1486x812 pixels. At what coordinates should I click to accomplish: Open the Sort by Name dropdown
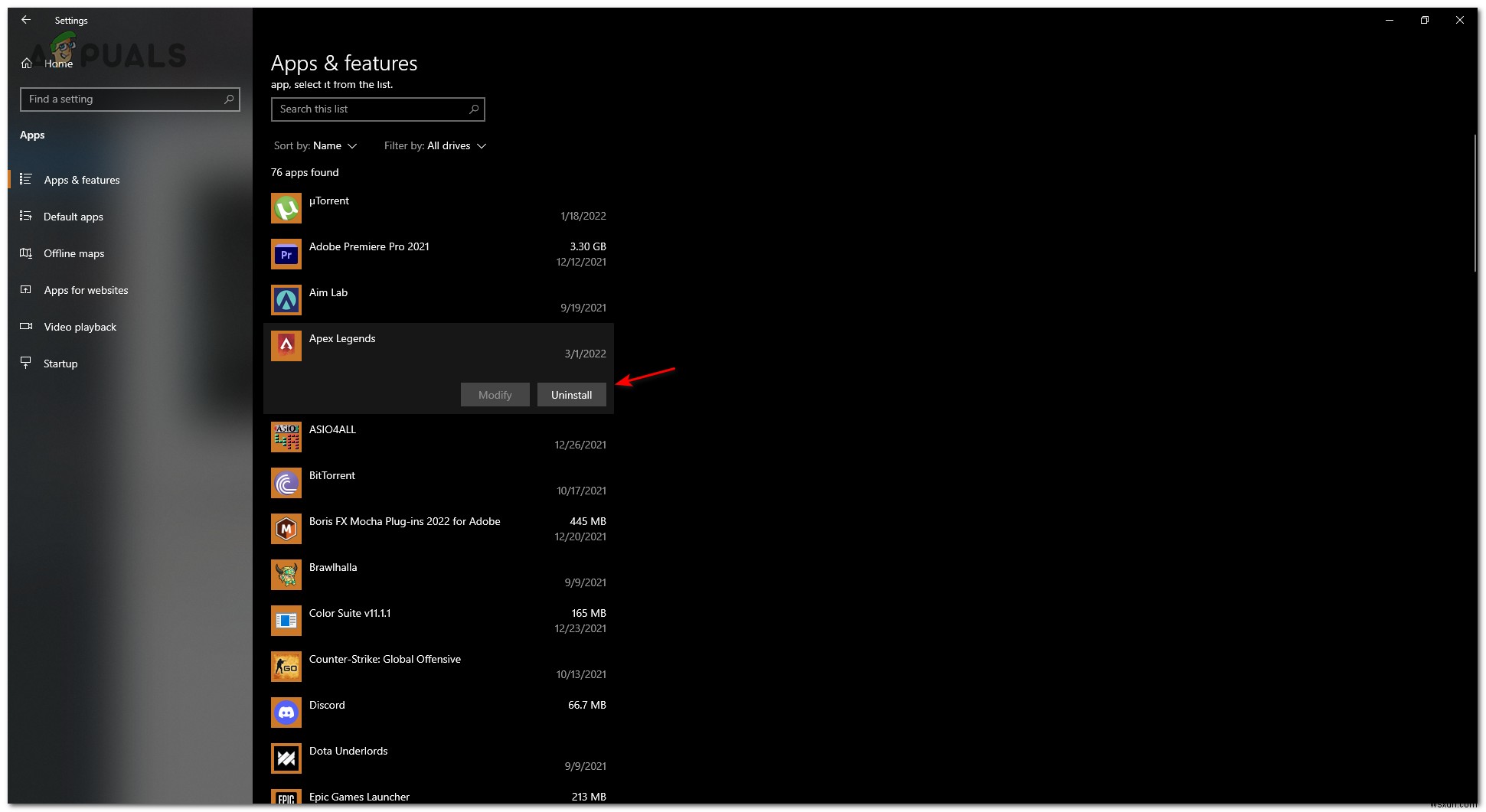click(x=315, y=145)
